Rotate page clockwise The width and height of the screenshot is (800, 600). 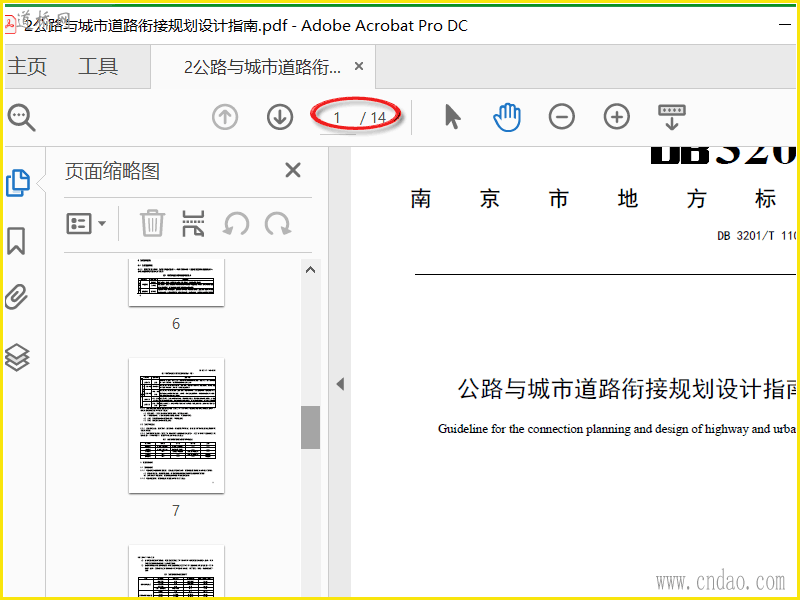coord(278,224)
